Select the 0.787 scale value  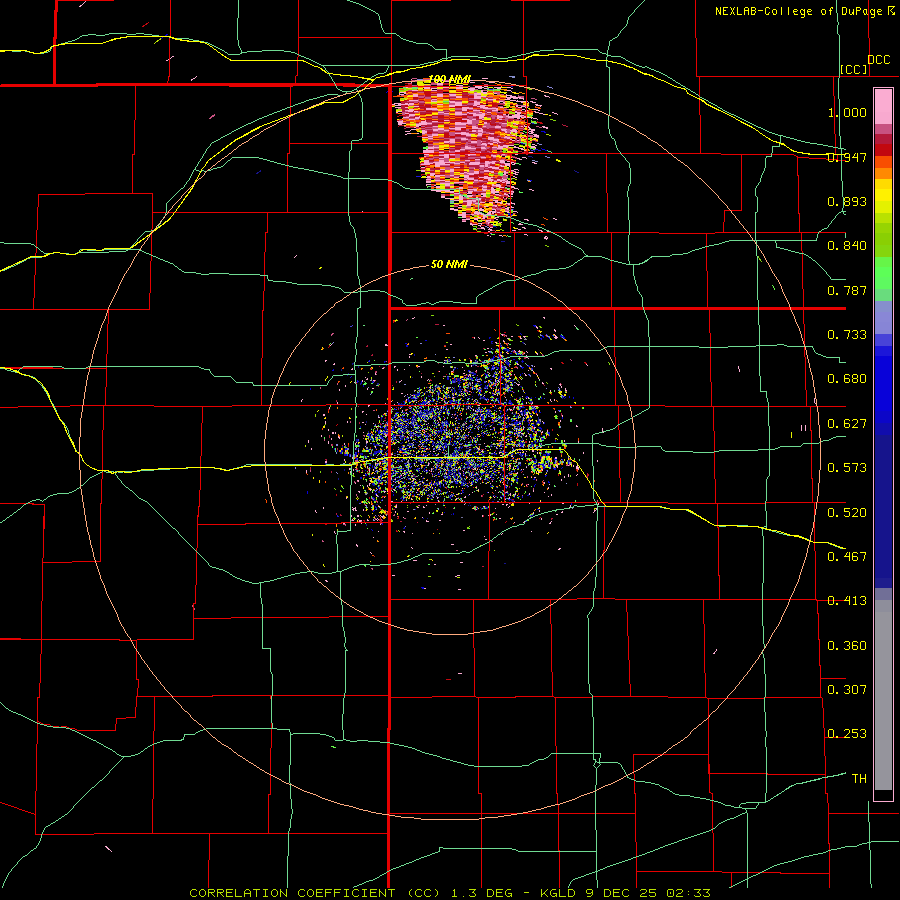(x=847, y=290)
